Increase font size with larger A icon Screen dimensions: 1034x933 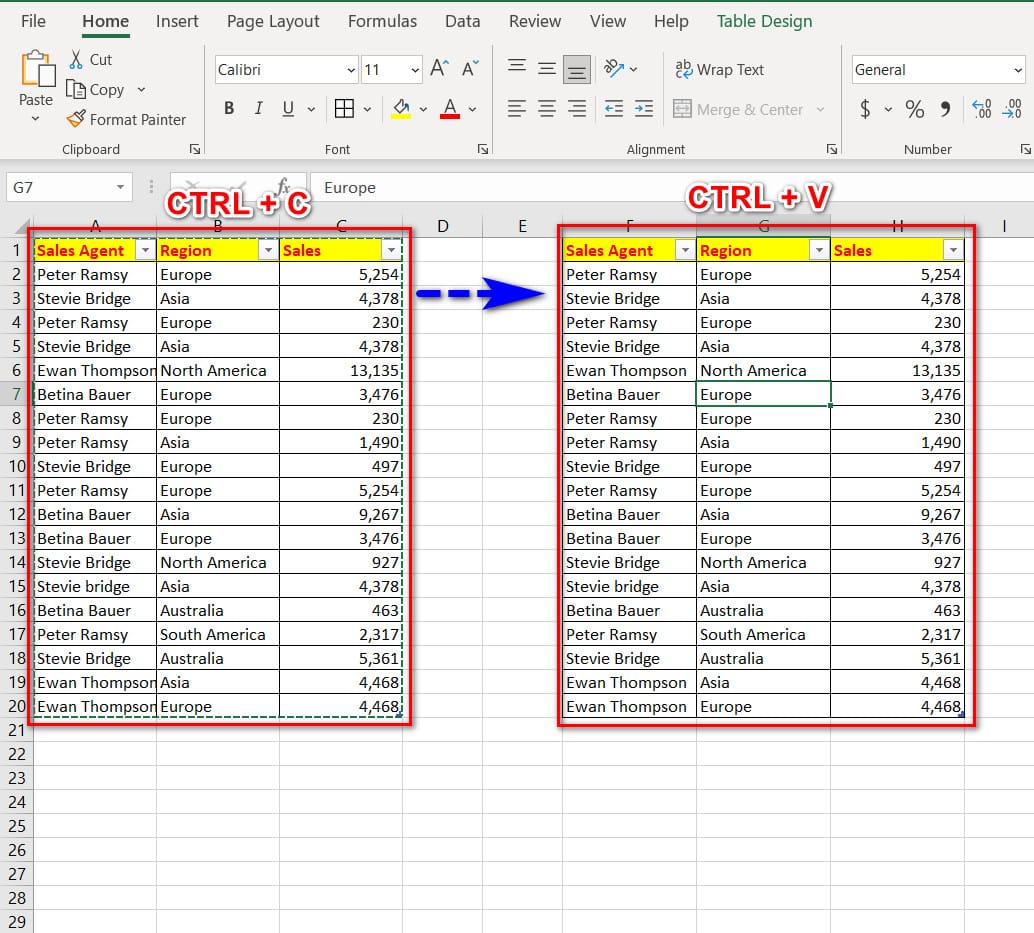[x=439, y=69]
